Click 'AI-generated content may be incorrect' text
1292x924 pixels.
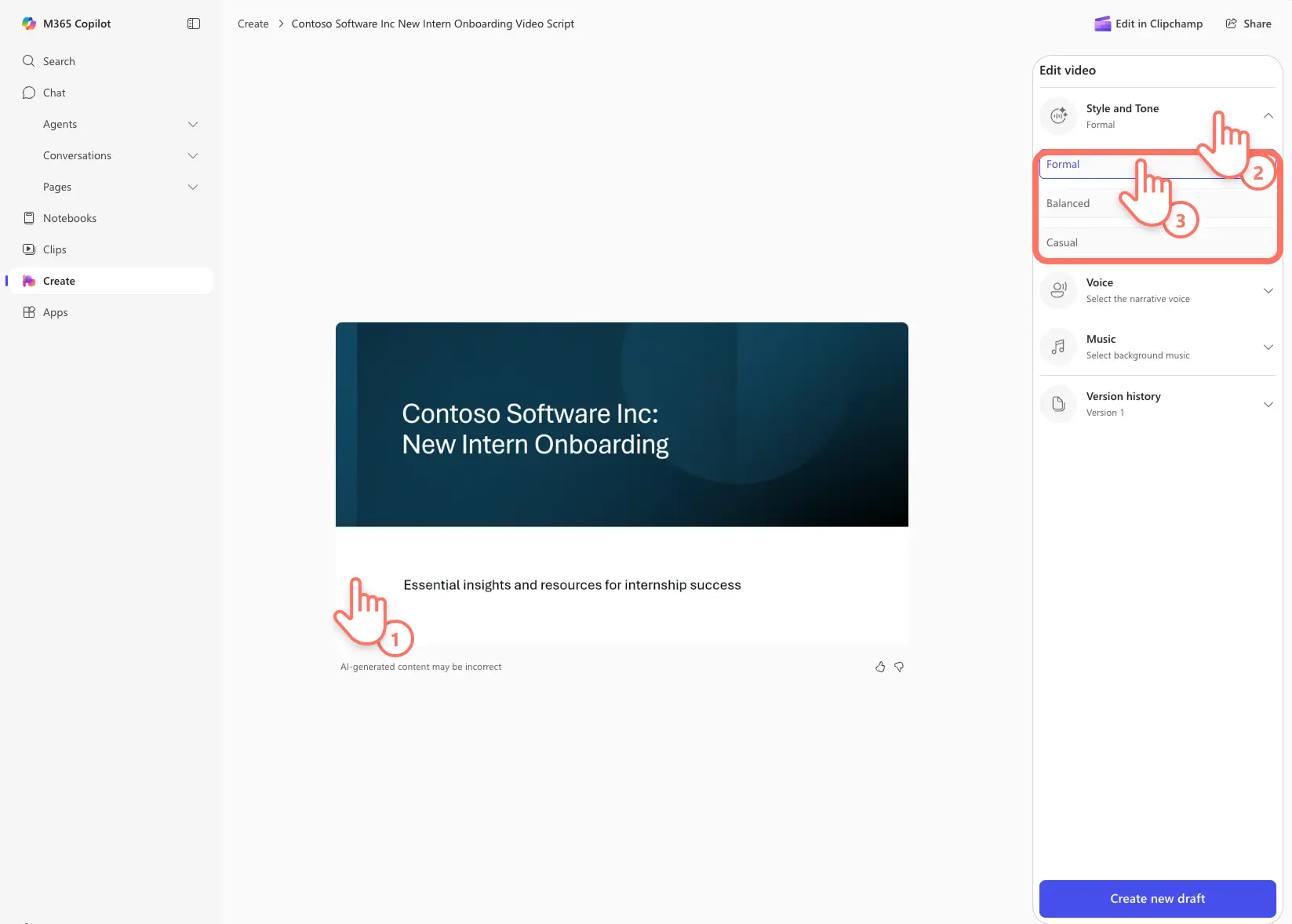420,667
